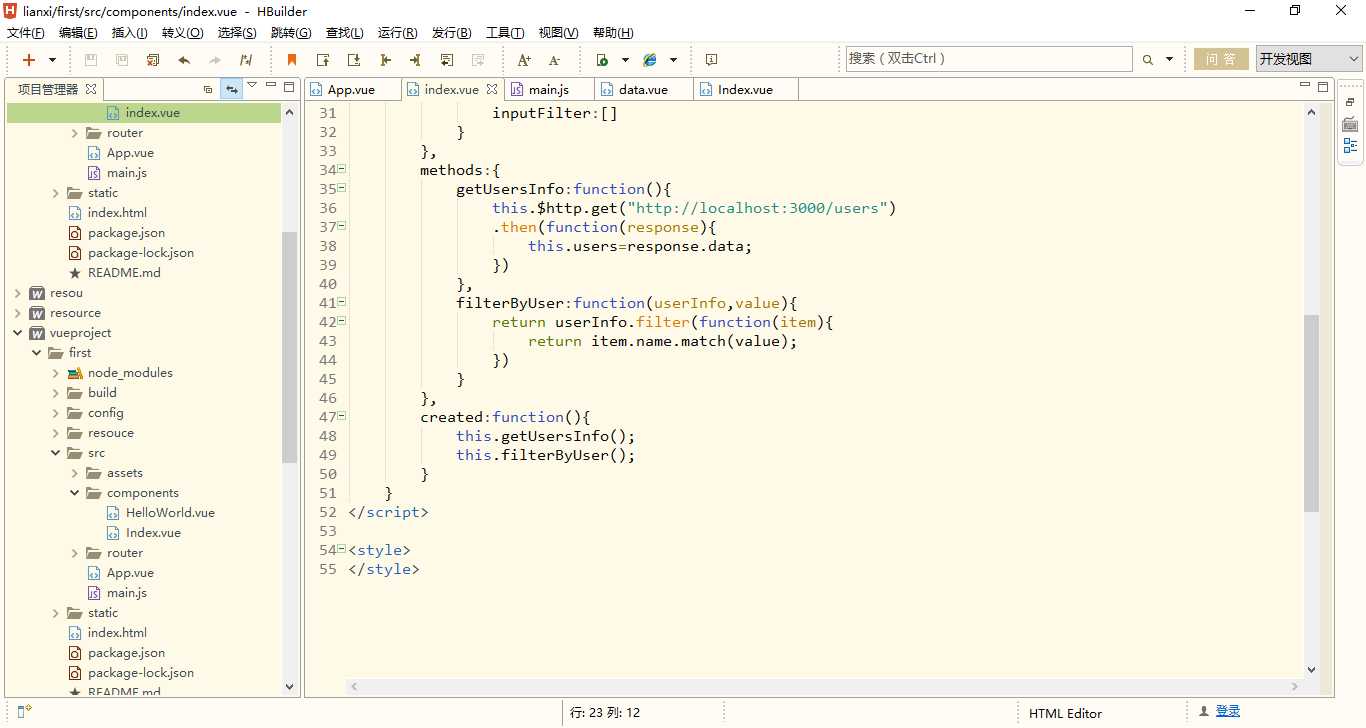The width and height of the screenshot is (1366, 728).
Task: Click the magnifier search icon
Action: point(1148,60)
